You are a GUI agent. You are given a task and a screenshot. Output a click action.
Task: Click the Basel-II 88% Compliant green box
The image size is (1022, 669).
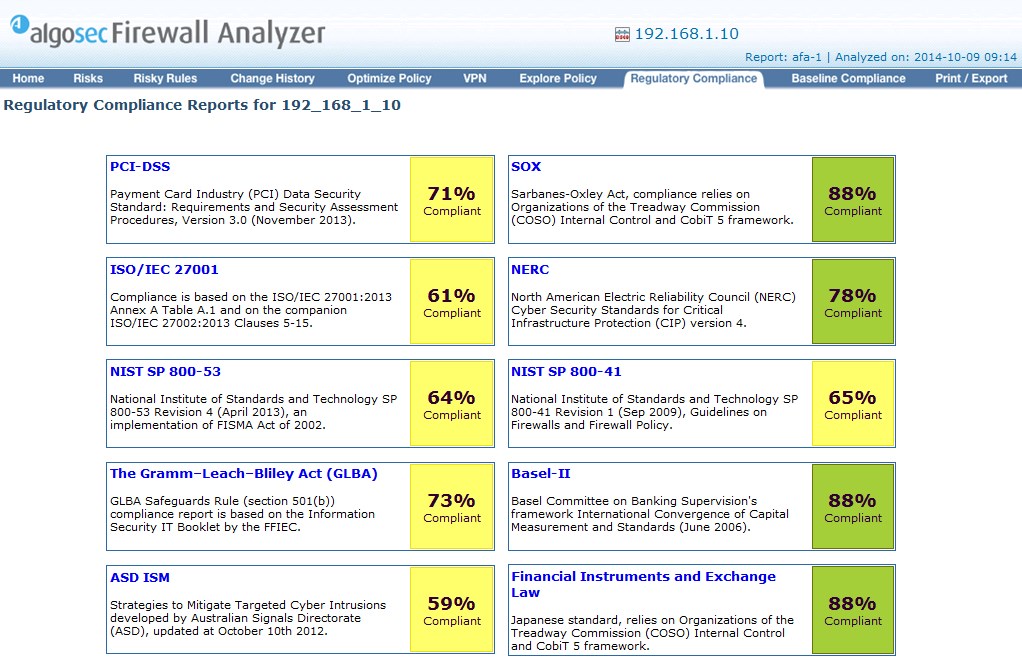pyautogui.click(x=853, y=507)
